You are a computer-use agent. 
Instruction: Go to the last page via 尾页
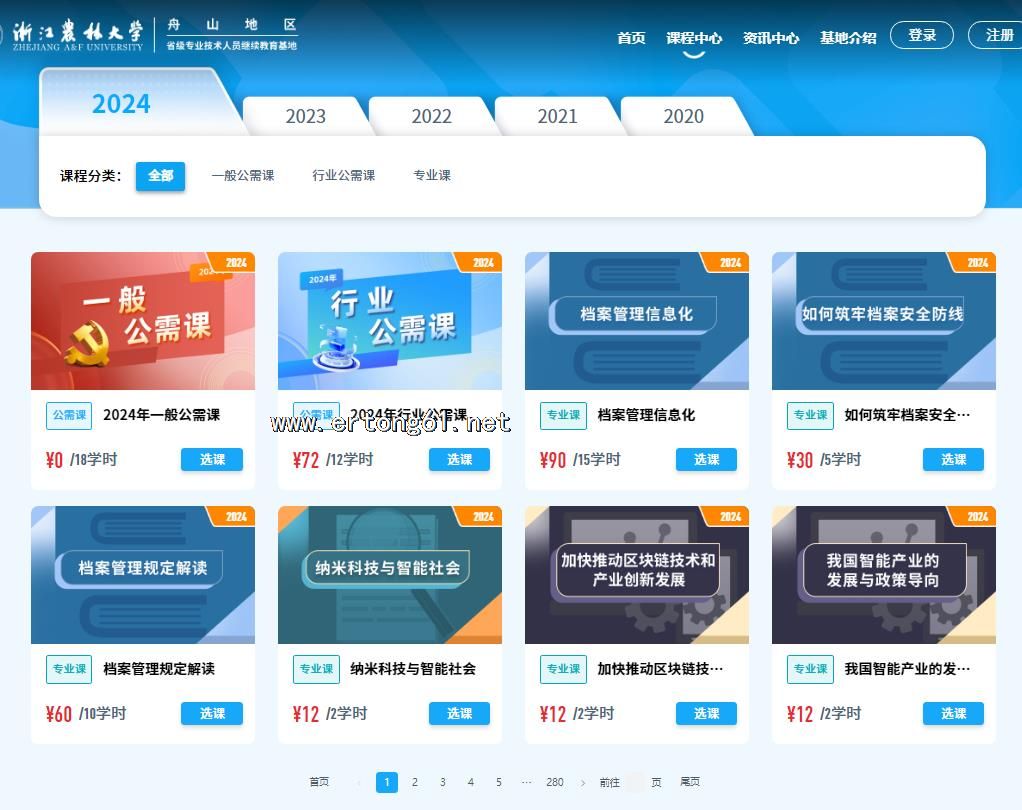(x=690, y=783)
